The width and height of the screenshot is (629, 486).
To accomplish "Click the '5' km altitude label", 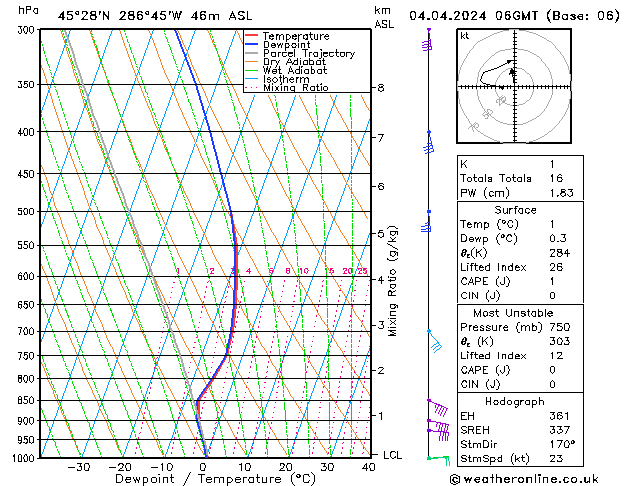I will pyautogui.click(x=381, y=233).
